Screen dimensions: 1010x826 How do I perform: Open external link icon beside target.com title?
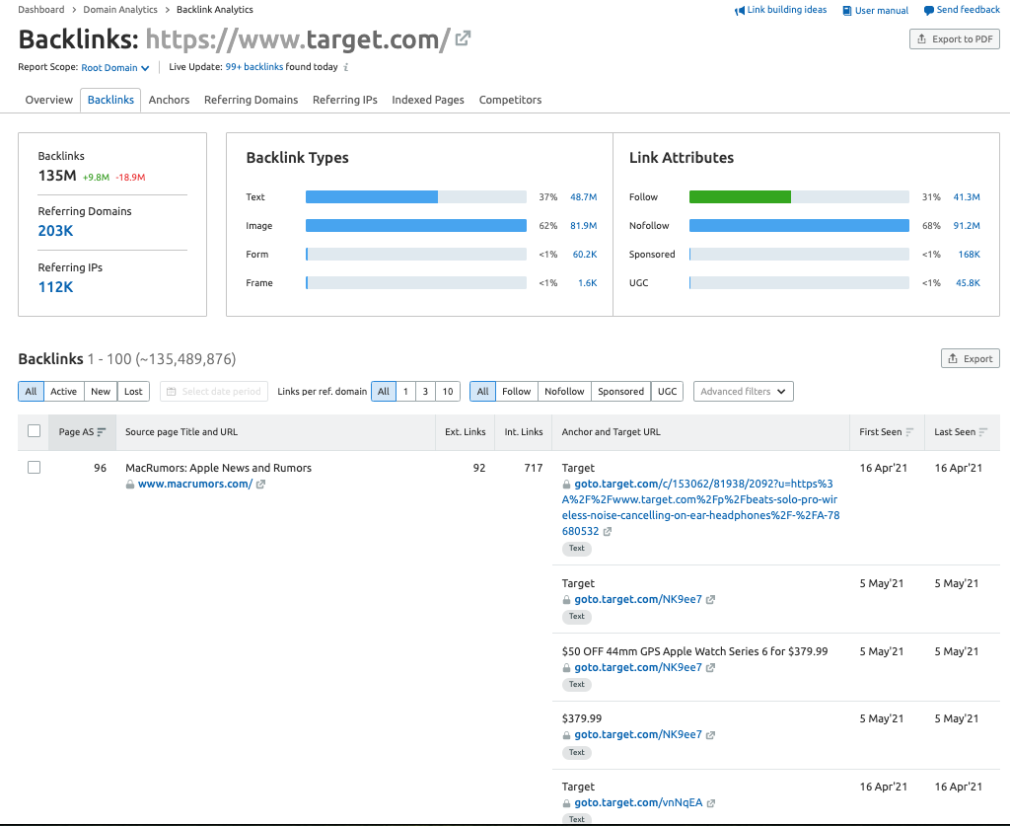pos(462,39)
